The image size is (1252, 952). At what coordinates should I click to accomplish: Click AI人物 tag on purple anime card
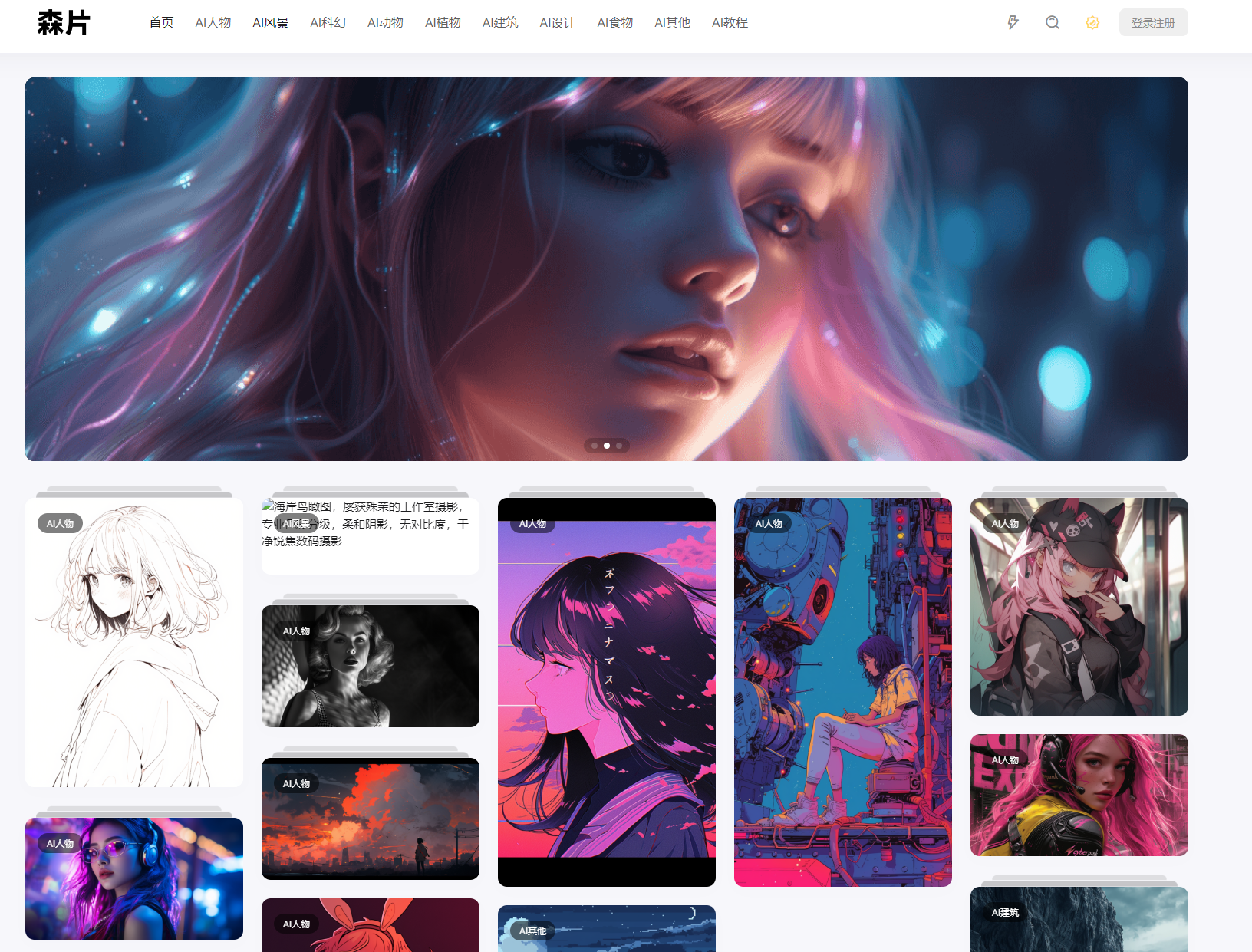tap(532, 524)
